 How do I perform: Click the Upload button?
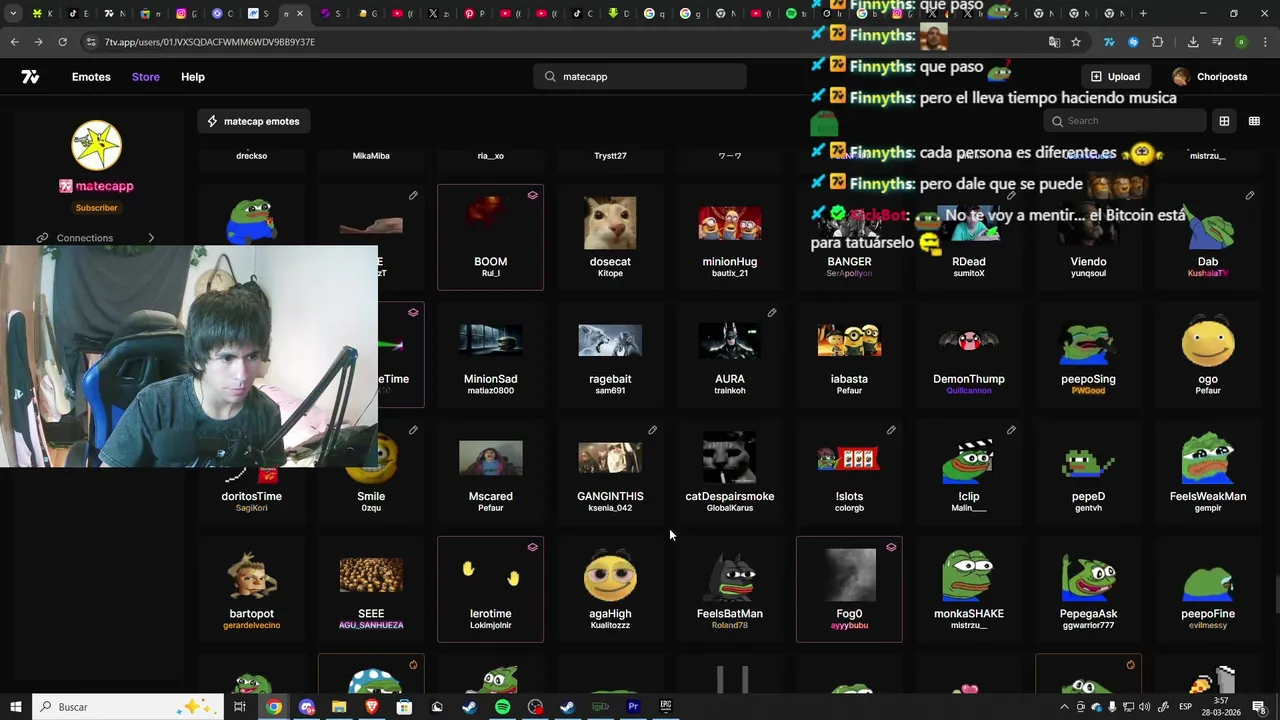pyautogui.click(x=1115, y=77)
